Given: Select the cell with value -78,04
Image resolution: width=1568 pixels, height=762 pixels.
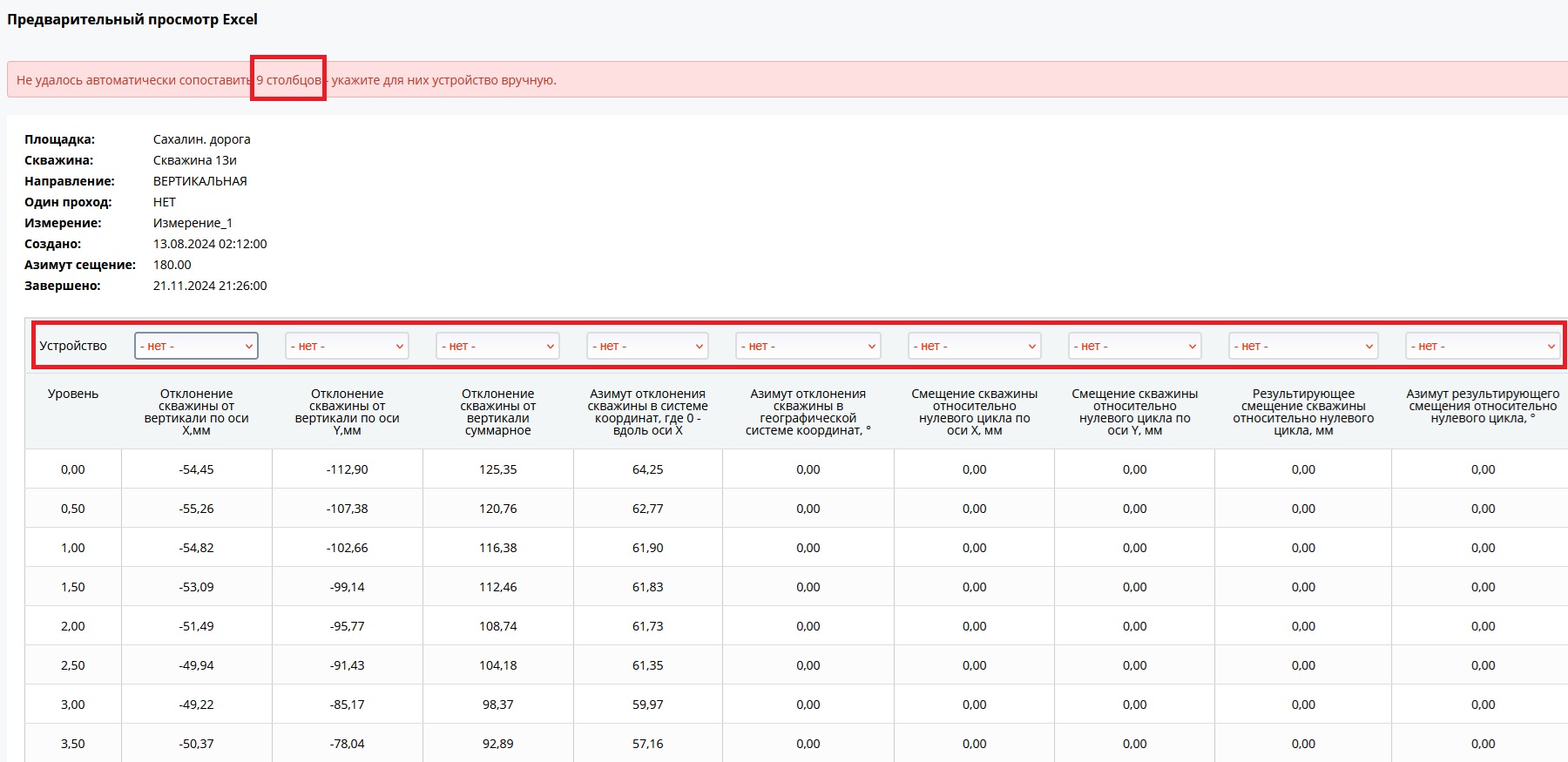Looking at the screenshot, I should tap(347, 744).
